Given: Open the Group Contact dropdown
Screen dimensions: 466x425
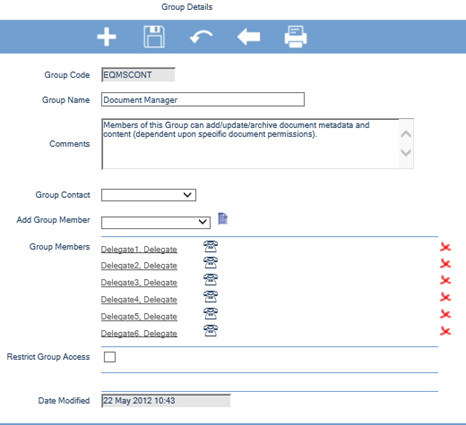Looking at the screenshot, I should click(x=149, y=195).
